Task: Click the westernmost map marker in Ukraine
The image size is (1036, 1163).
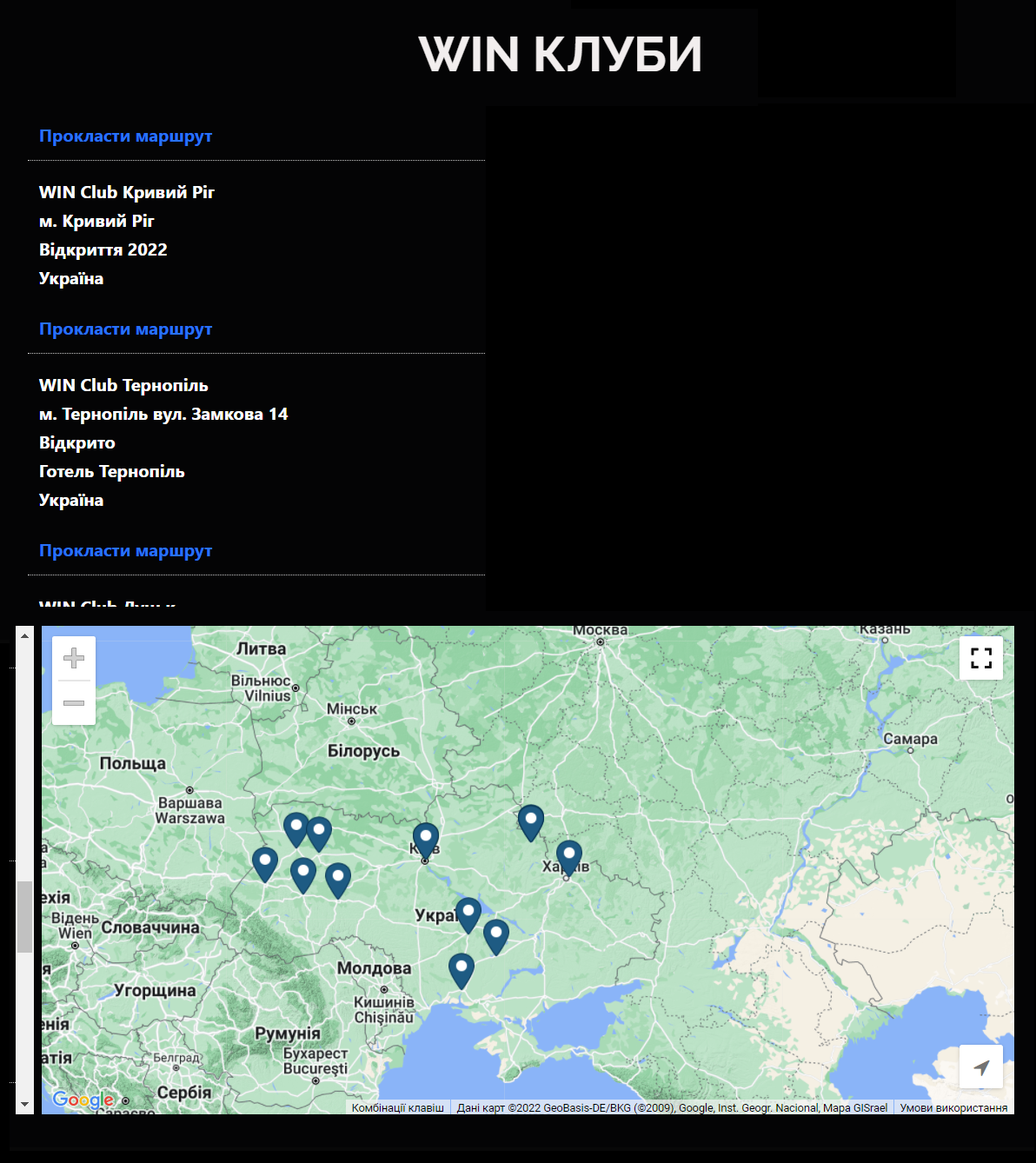Action: [x=265, y=862]
